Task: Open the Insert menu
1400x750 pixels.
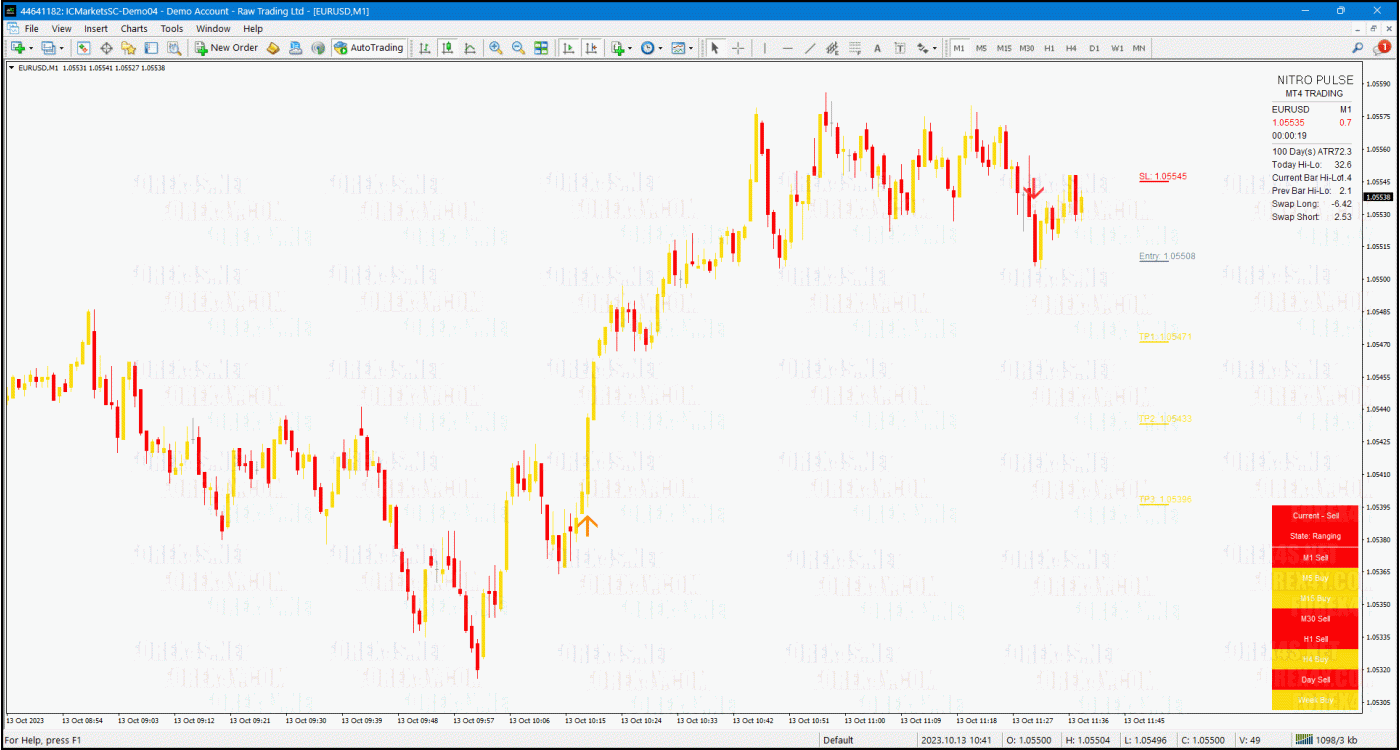Action: (x=96, y=29)
